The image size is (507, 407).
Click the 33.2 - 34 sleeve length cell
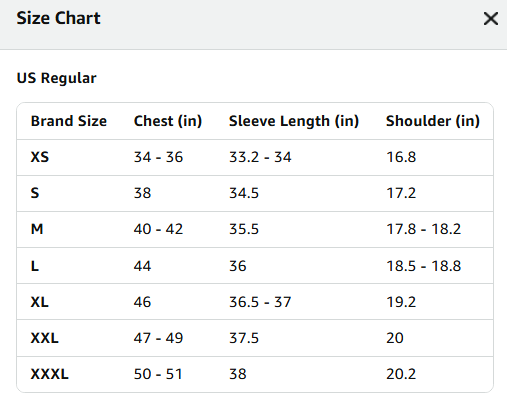click(x=260, y=157)
